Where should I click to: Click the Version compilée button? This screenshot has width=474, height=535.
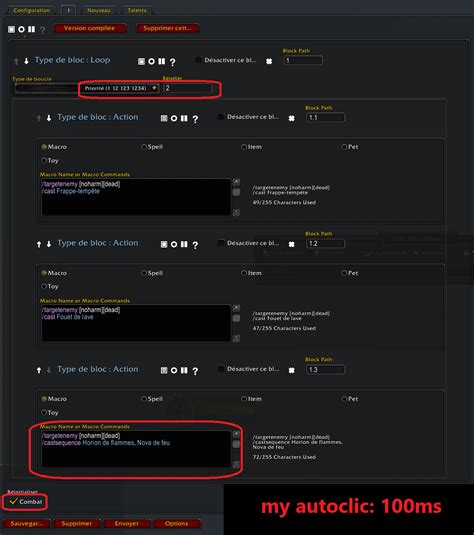pos(90,28)
